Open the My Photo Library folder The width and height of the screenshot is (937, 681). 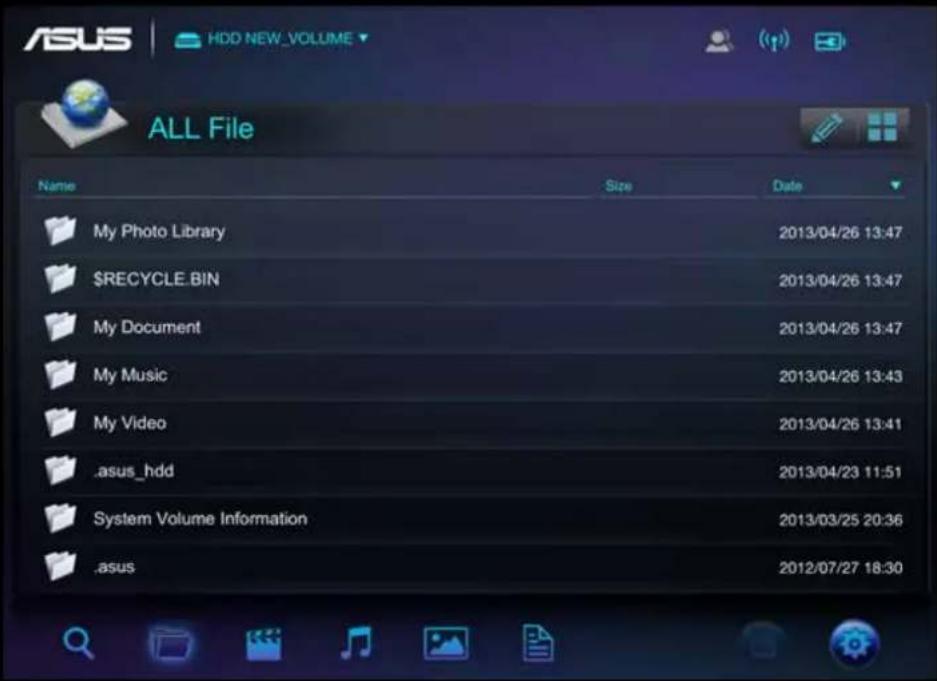472,231
